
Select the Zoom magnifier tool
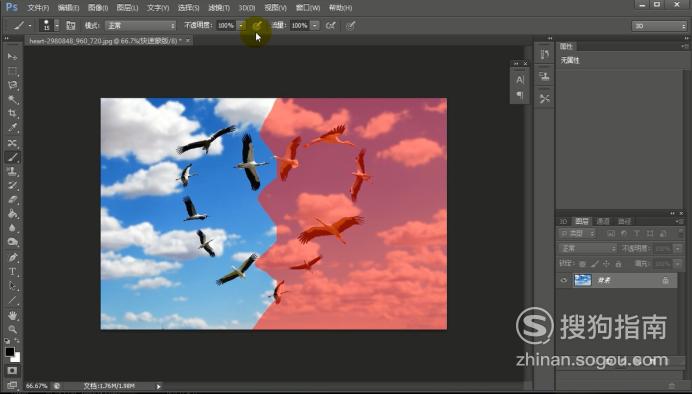(x=12, y=329)
